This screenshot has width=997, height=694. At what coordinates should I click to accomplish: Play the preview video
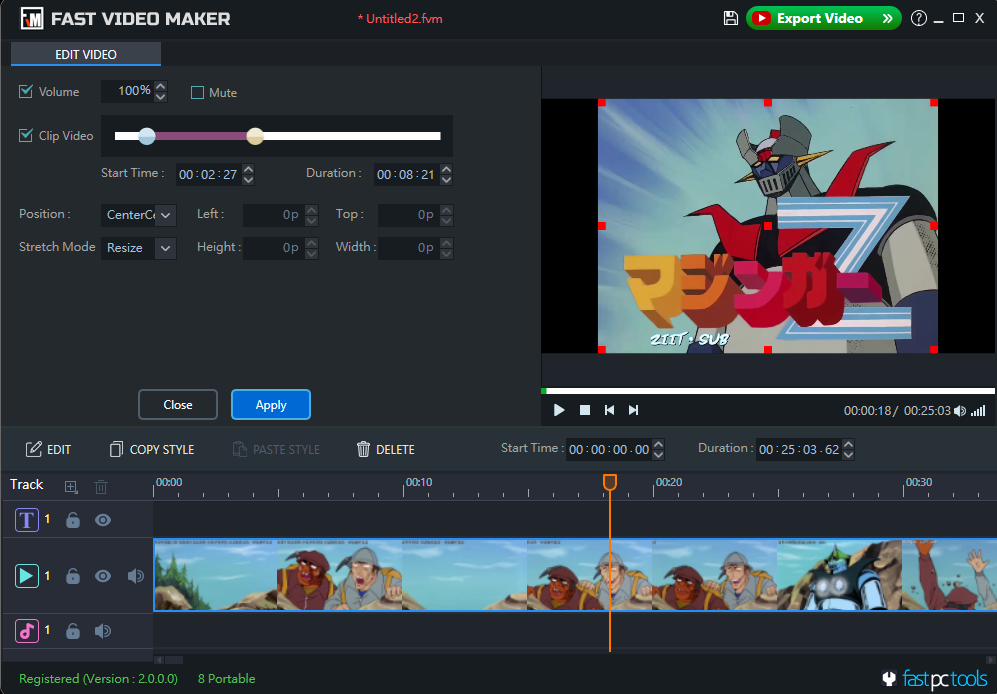coord(559,410)
